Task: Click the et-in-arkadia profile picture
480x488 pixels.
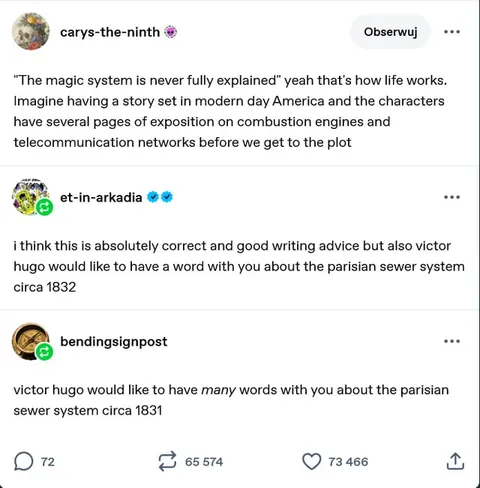Action: coord(29,197)
